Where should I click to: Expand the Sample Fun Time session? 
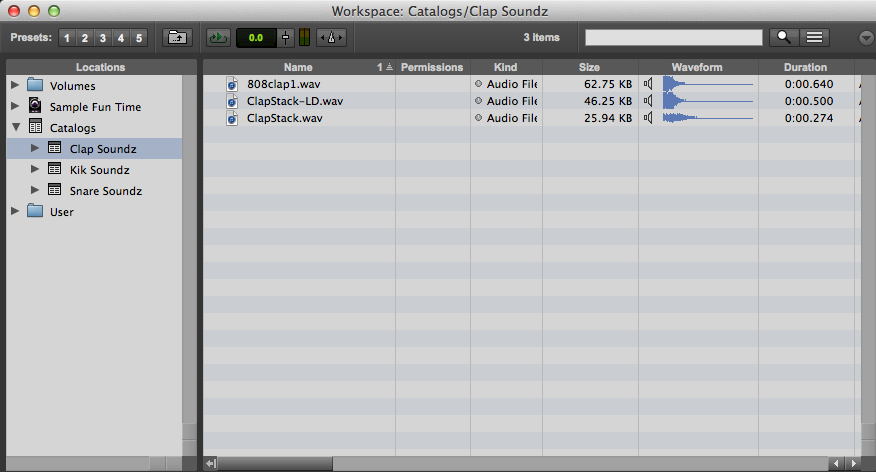point(15,106)
